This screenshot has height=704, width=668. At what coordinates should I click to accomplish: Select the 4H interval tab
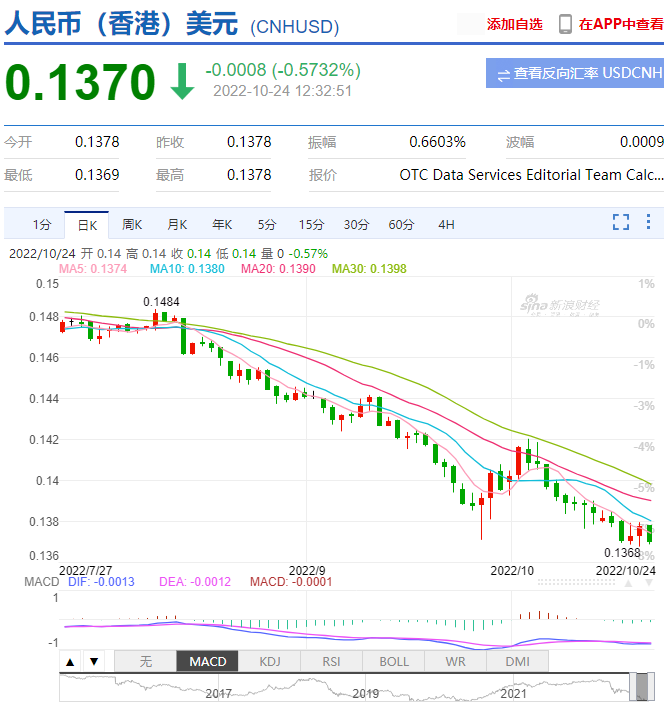click(x=446, y=225)
